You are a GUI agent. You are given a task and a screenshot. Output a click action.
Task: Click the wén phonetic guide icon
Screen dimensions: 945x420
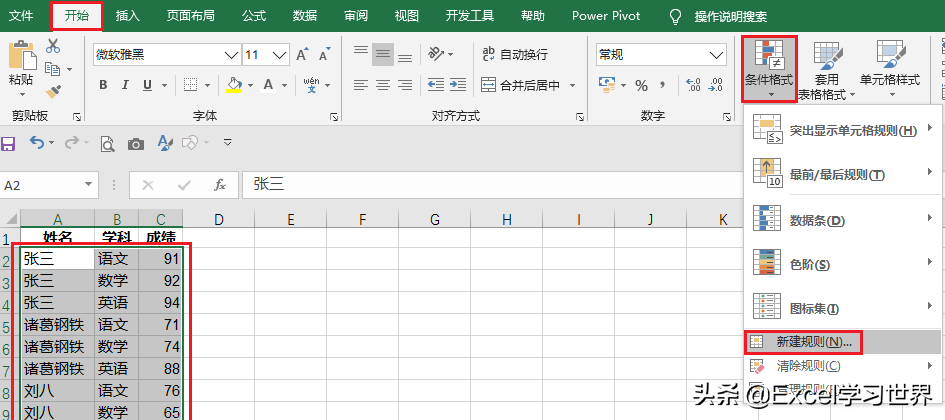(x=312, y=84)
